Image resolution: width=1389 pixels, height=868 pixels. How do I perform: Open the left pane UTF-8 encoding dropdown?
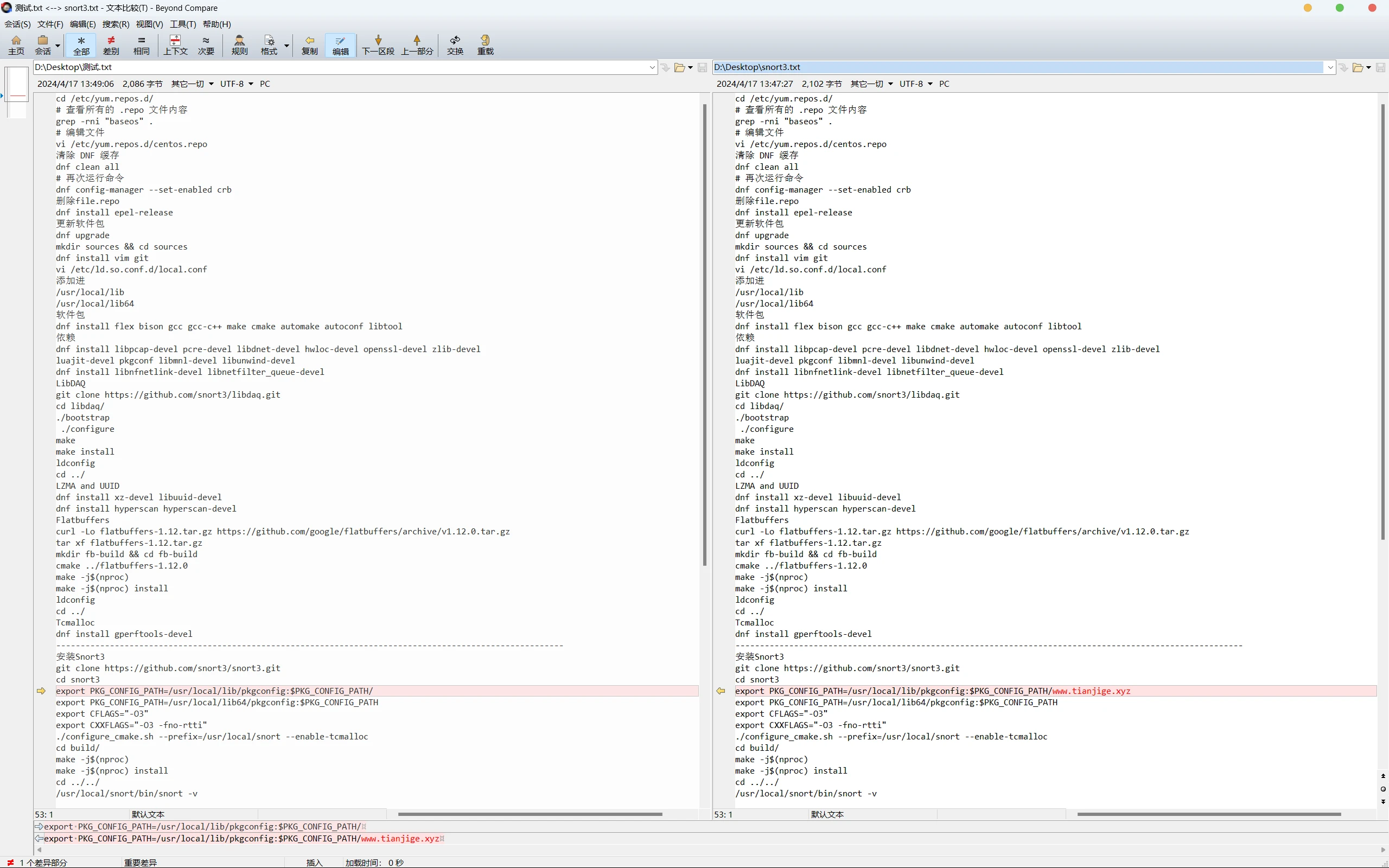tap(237, 84)
